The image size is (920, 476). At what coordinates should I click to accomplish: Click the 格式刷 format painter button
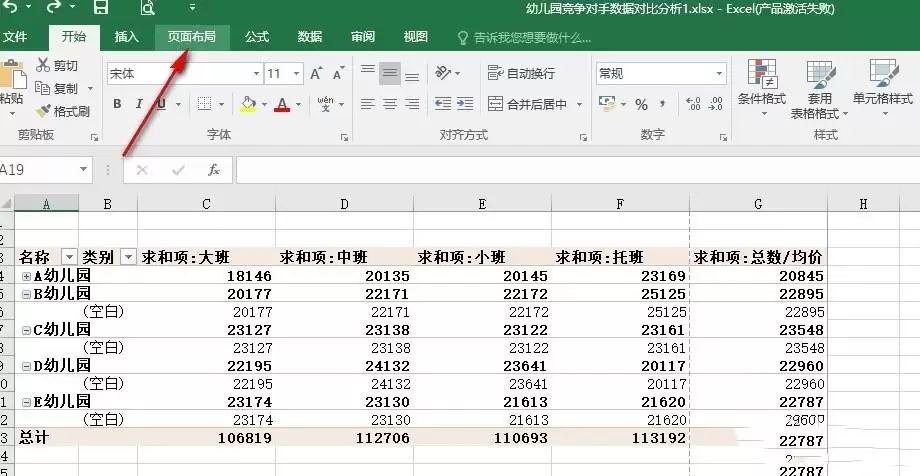tap(63, 111)
